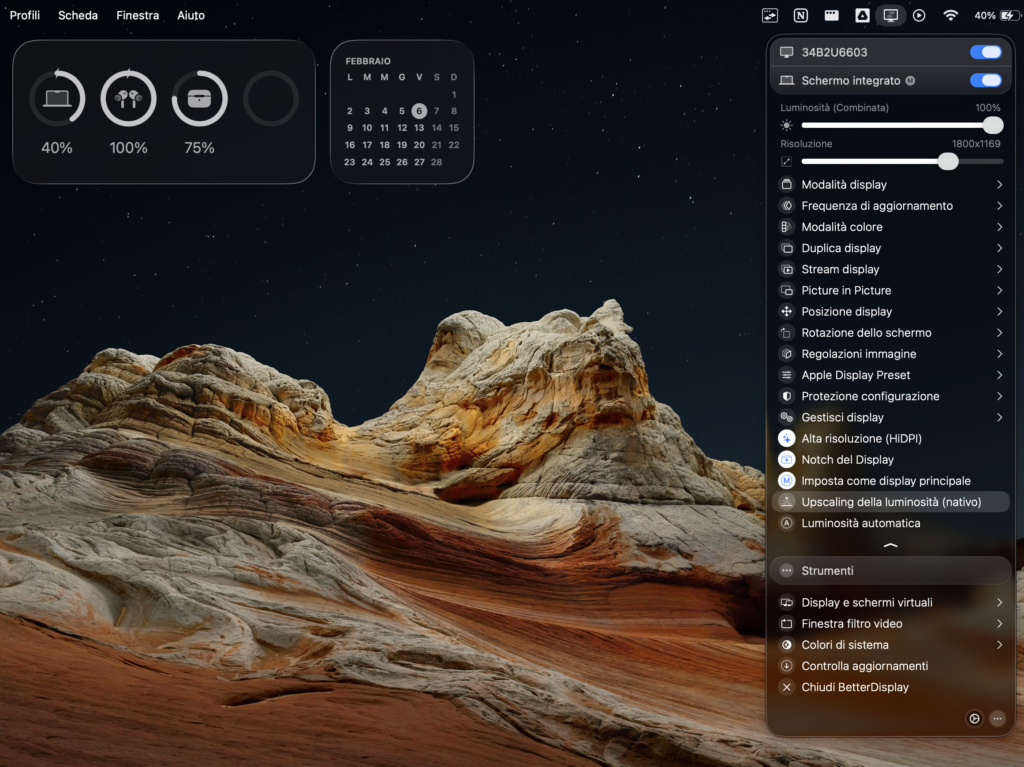Toggle the 34B2U6603 display switch
Image resolution: width=1024 pixels, height=767 pixels.
[985, 51]
